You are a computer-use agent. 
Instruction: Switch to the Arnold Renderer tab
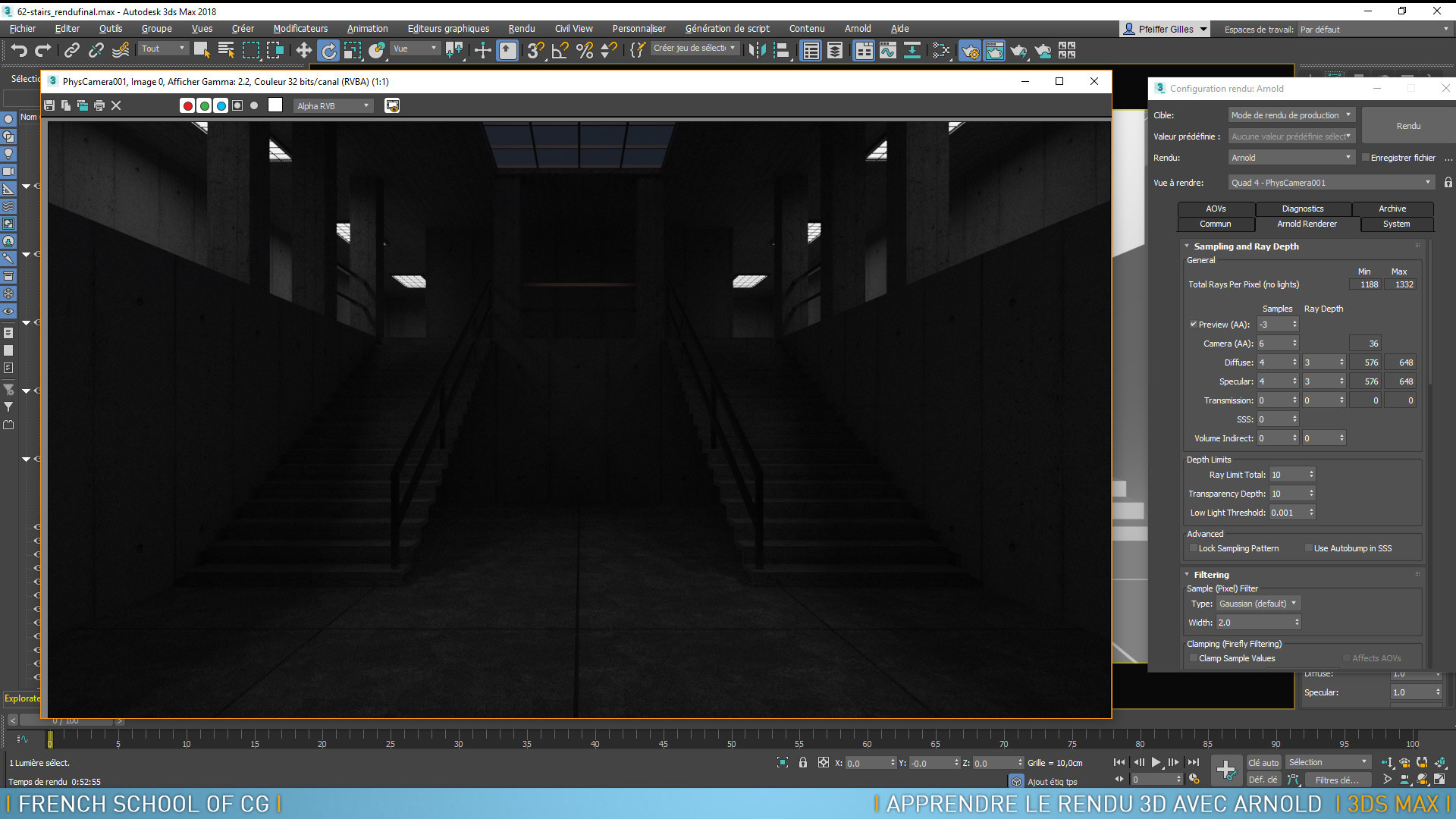tap(1307, 224)
